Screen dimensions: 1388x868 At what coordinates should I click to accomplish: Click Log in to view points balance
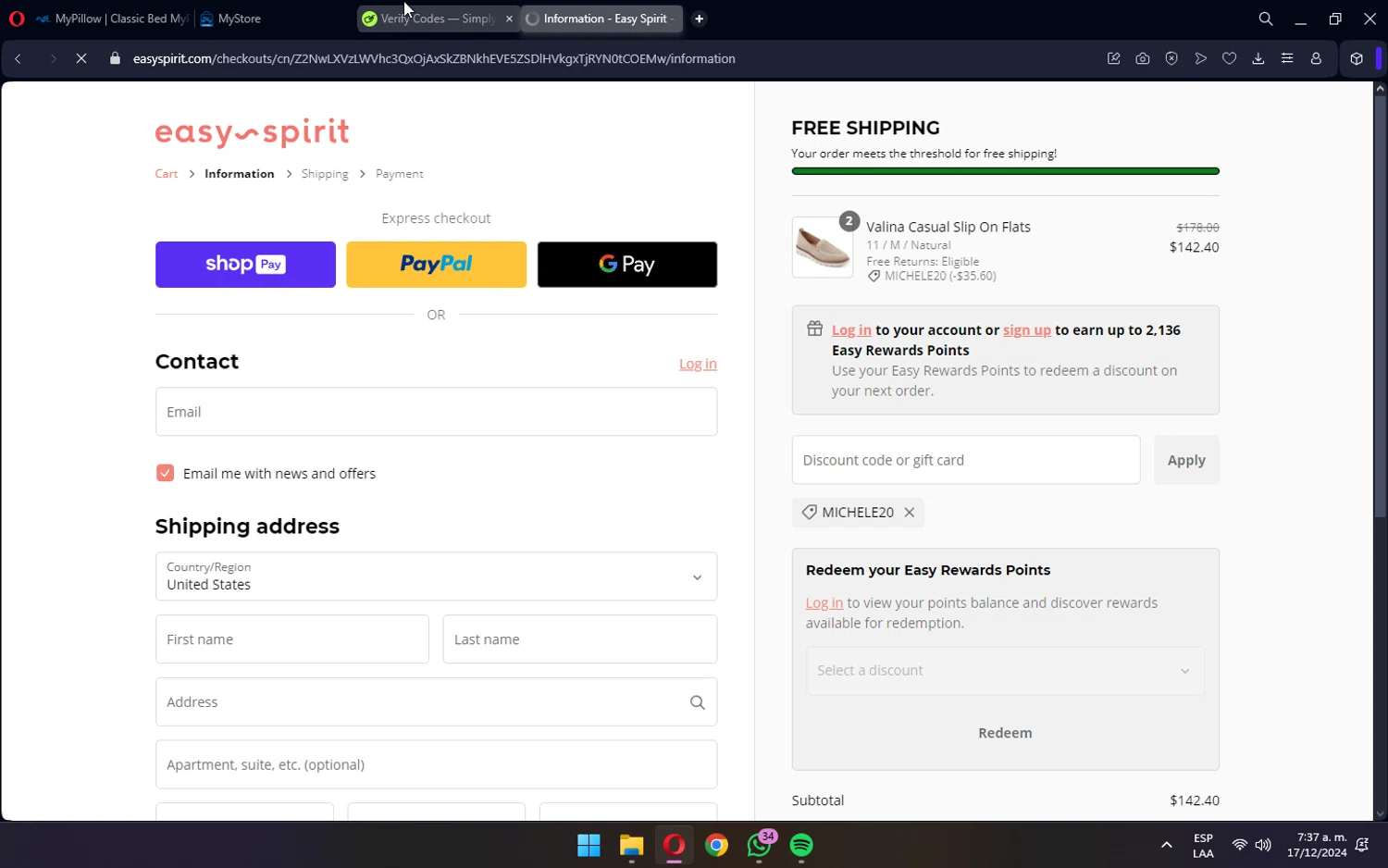(x=824, y=603)
